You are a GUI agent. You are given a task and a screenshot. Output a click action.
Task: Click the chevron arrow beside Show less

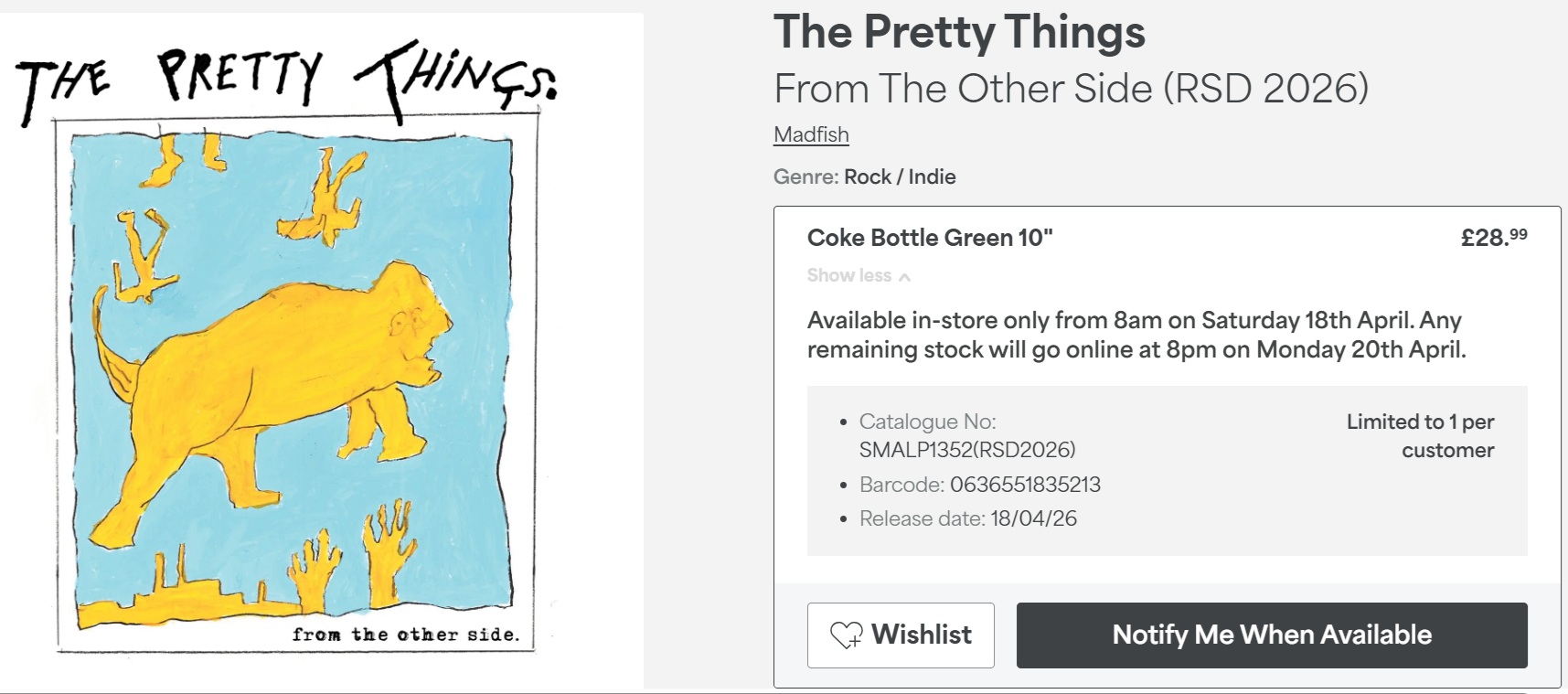[904, 277]
